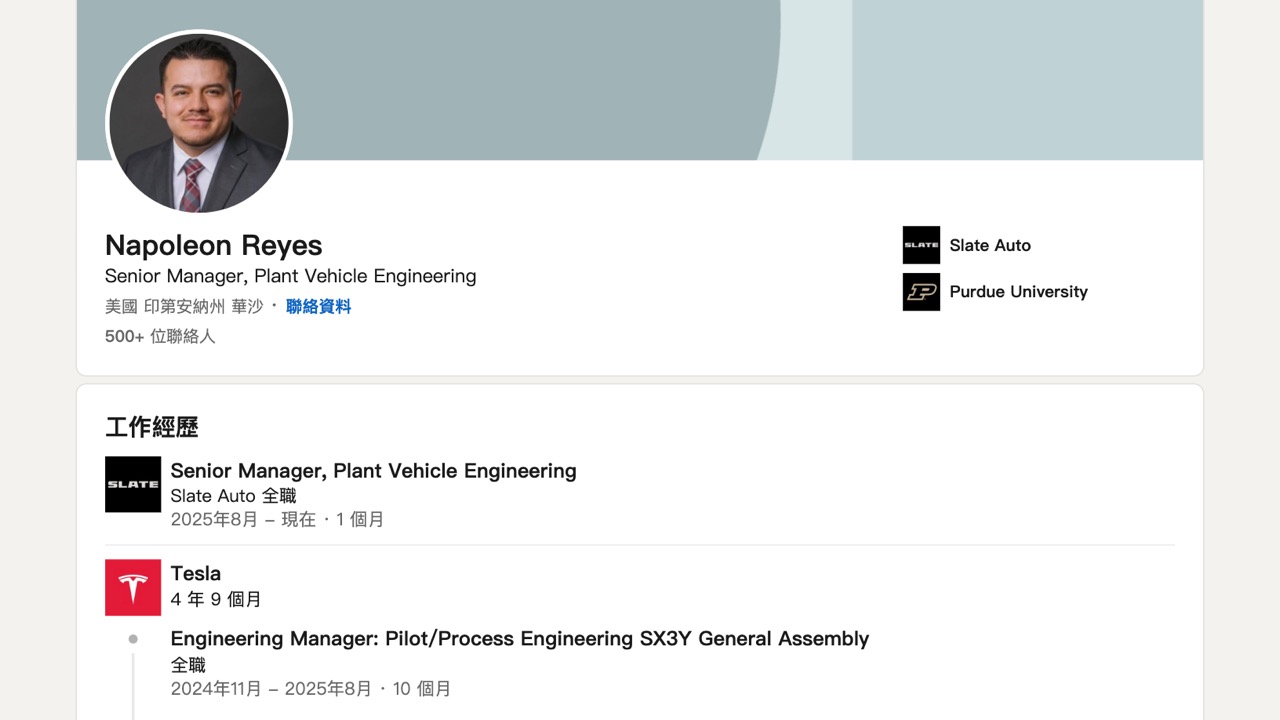The height and width of the screenshot is (720, 1280).
Task: Click the Slate logo in work experience
Action: coord(133,484)
